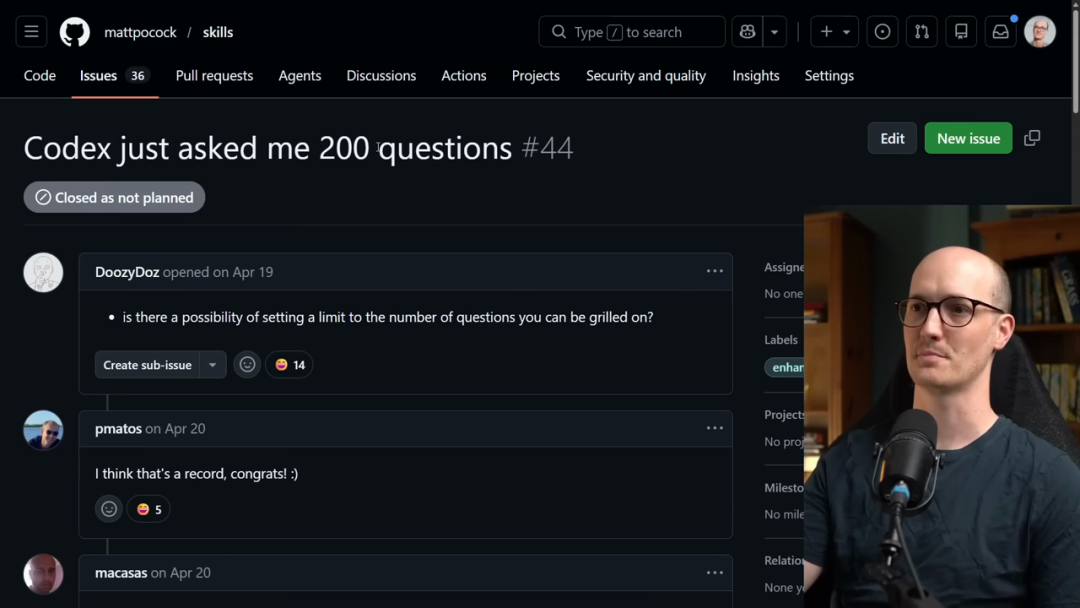Open the Actions tab
Screen dimensions: 1080x608
[464, 76]
